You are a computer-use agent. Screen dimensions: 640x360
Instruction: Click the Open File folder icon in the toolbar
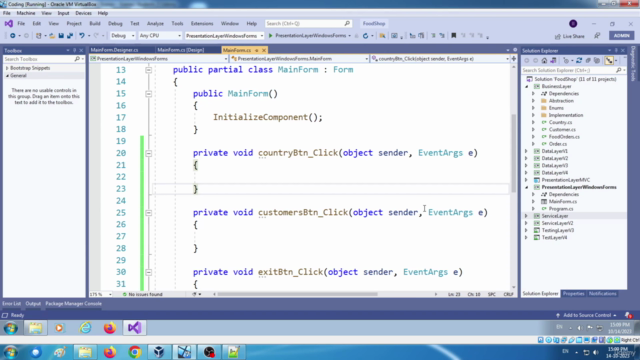click(x=52, y=36)
